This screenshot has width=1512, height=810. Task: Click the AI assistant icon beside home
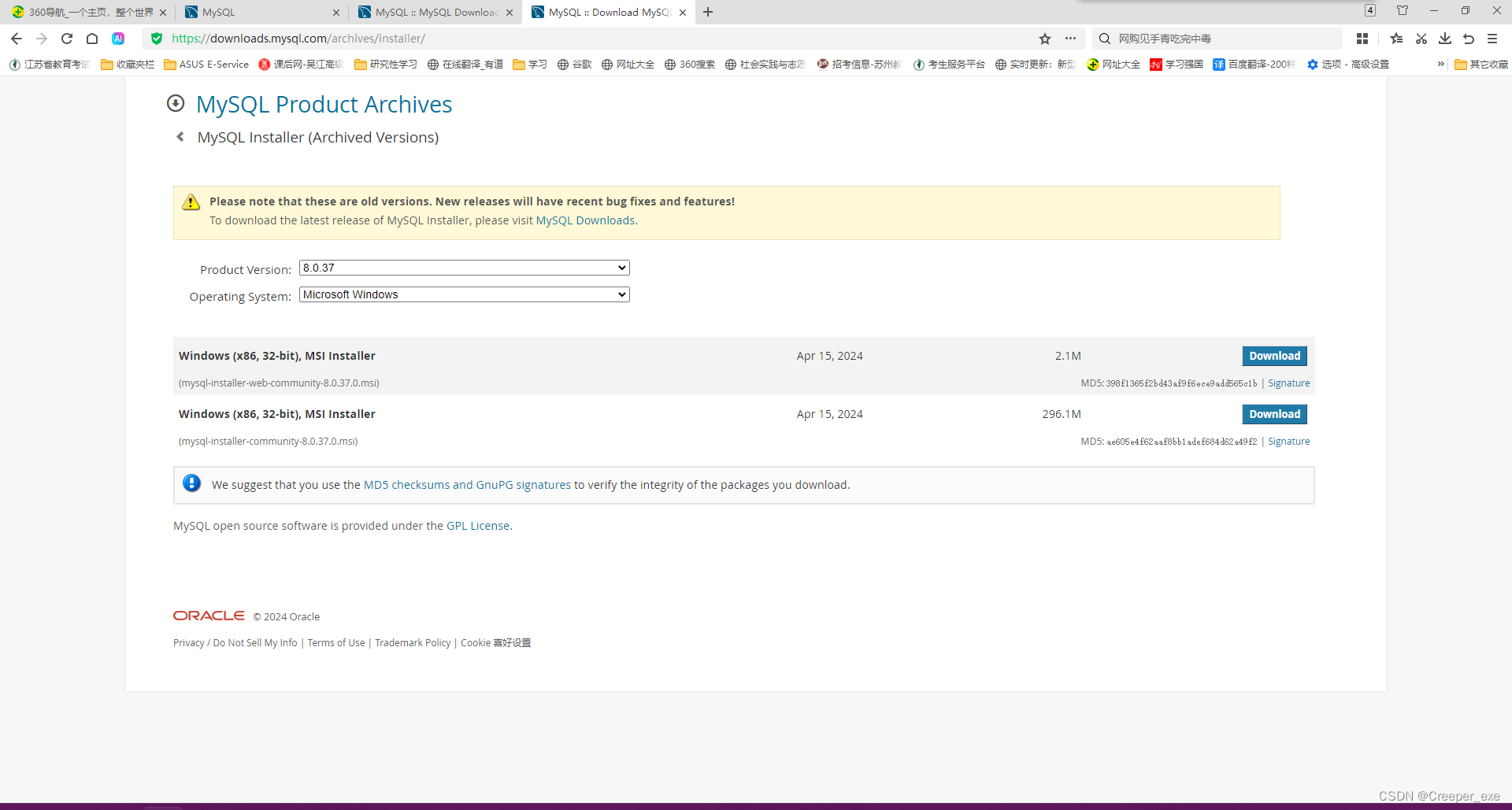[118, 39]
